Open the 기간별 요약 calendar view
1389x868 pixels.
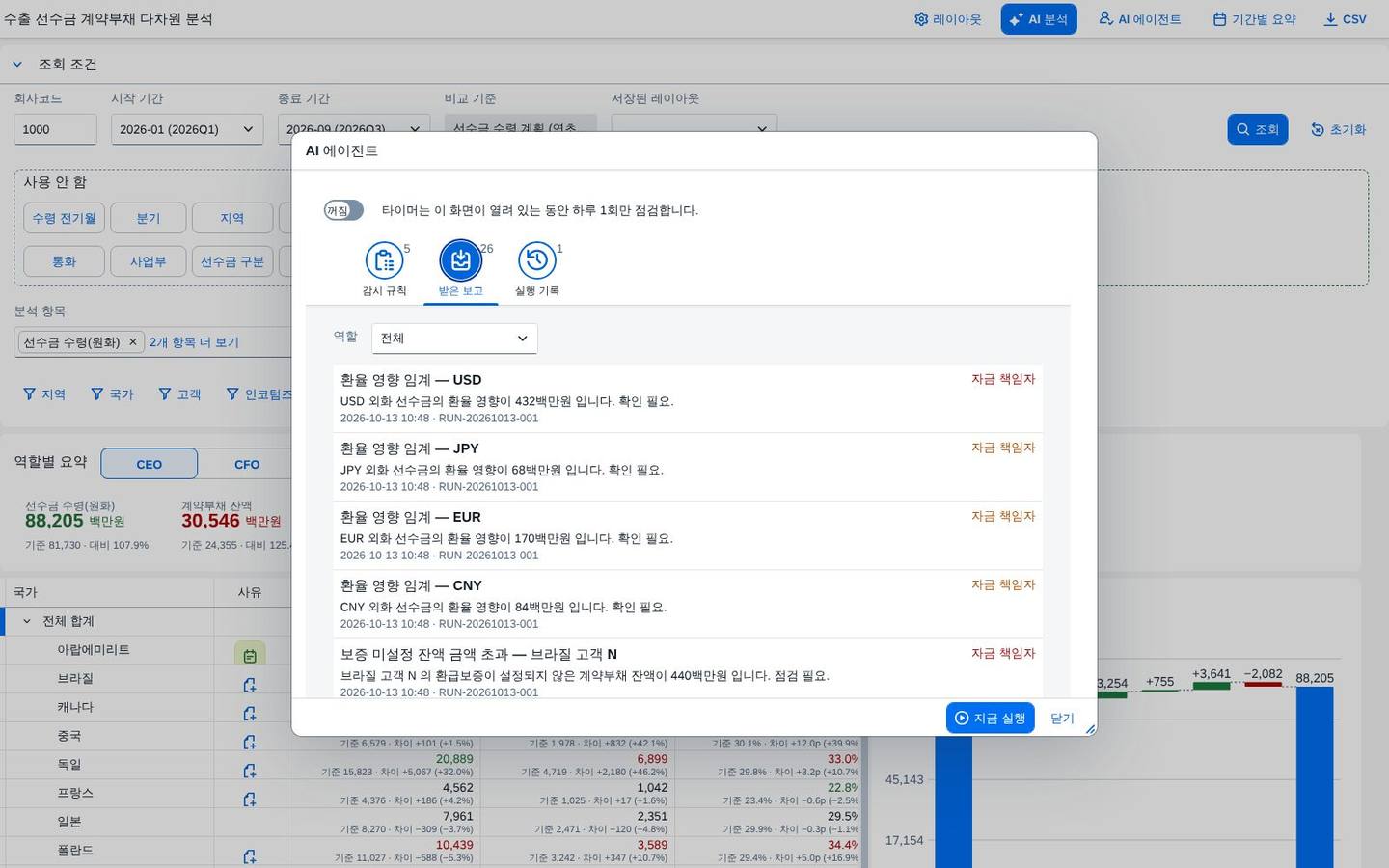point(1254,19)
